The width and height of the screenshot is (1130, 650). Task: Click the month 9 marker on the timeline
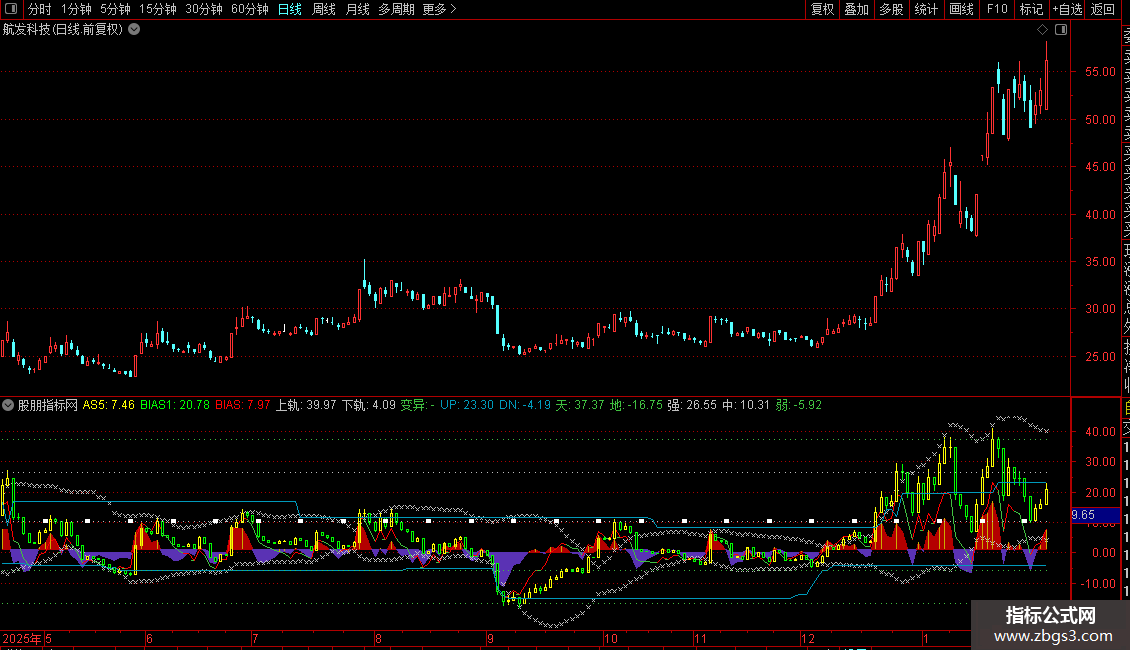[490, 638]
